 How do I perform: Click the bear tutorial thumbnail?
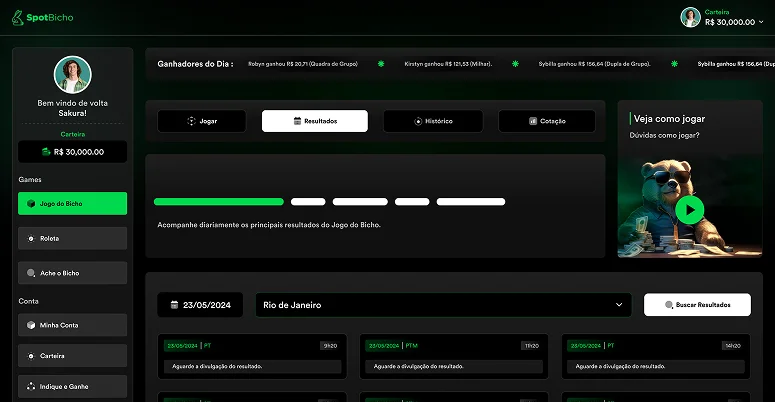click(x=689, y=207)
